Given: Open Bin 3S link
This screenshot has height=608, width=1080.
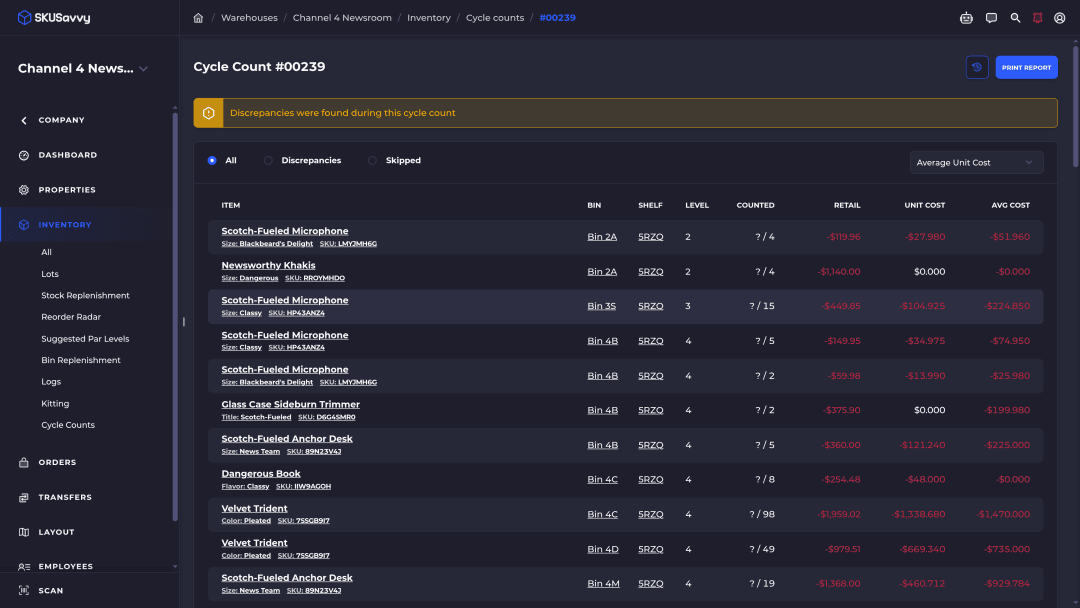Looking at the screenshot, I should [601, 306].
